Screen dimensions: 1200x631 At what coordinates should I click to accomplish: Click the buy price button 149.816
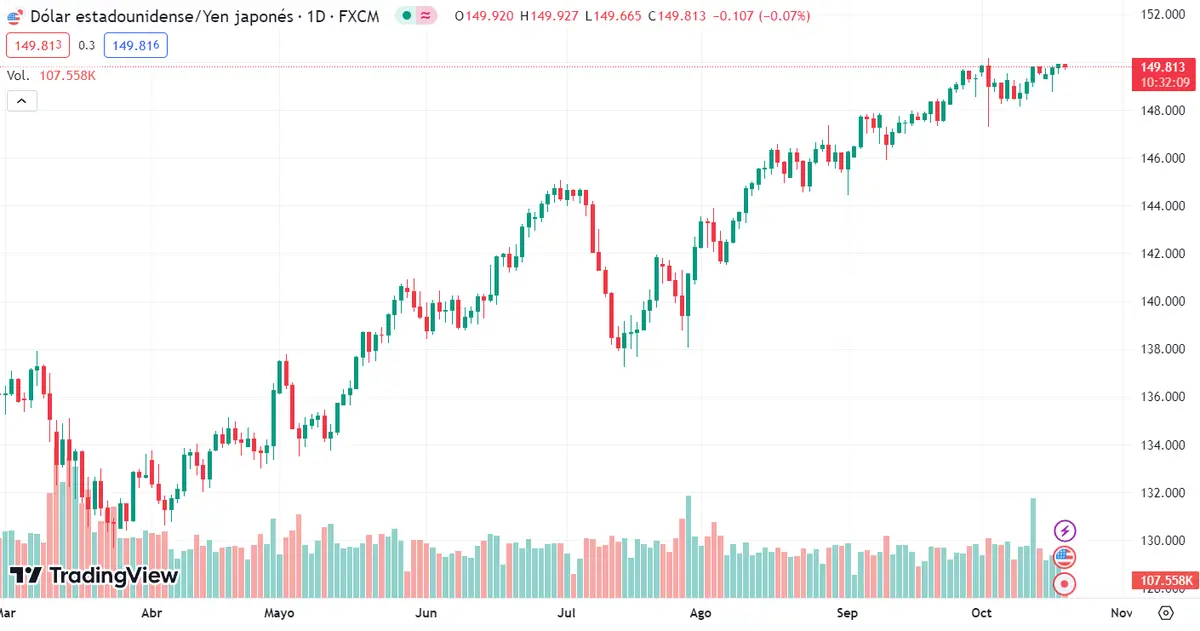click(135, 45)
